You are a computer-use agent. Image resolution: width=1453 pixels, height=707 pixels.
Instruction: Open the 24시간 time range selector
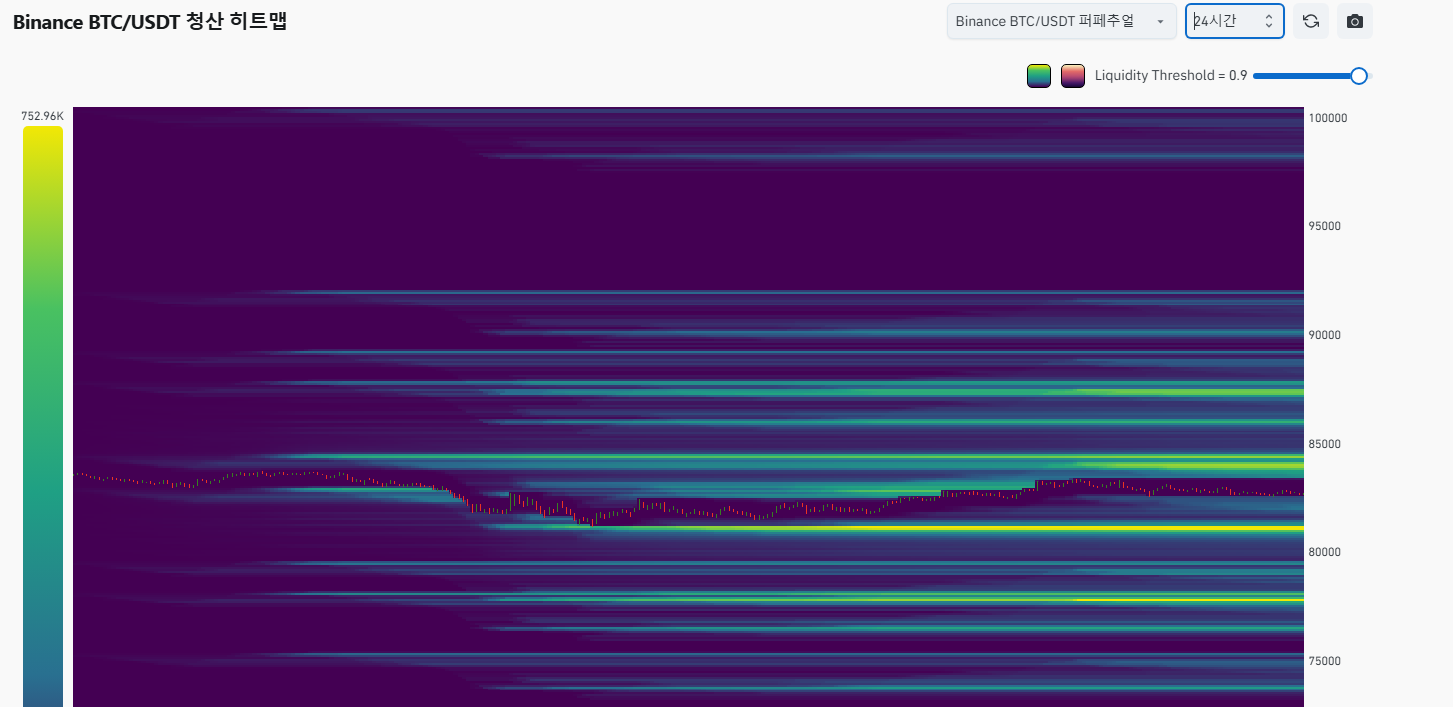pos(1235,21)
